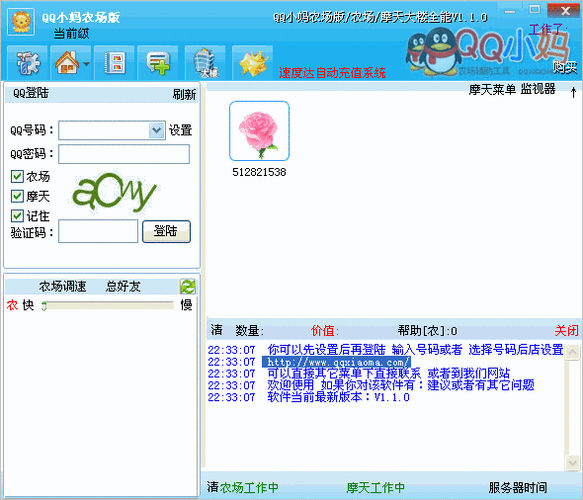This screenshot has width=583, height=500.
Task: Toggle the 记住 checkbox
Action: click(17, 215)
